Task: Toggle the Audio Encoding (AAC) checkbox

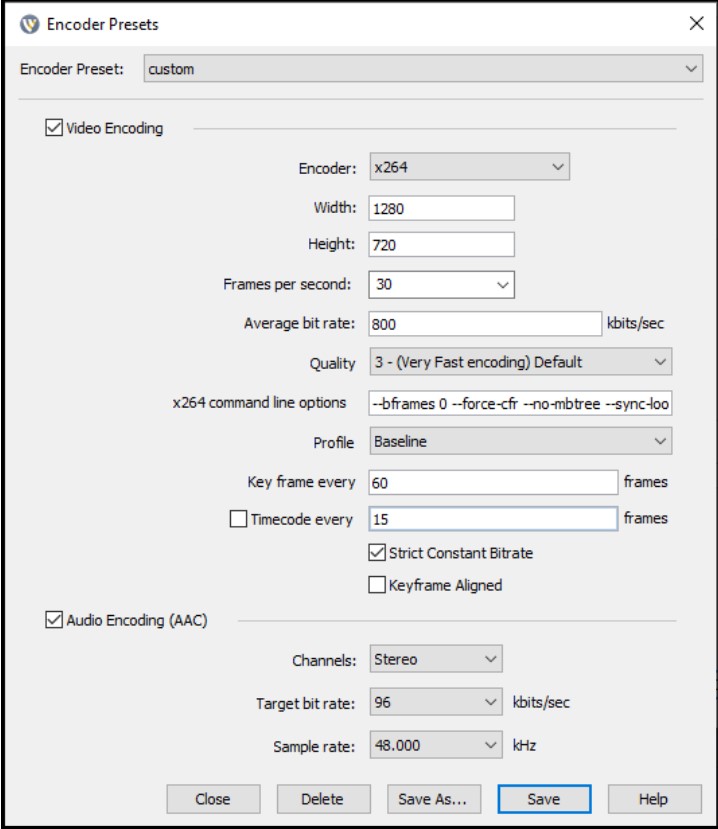Action: pyautogui.click(x=54, y=621)
